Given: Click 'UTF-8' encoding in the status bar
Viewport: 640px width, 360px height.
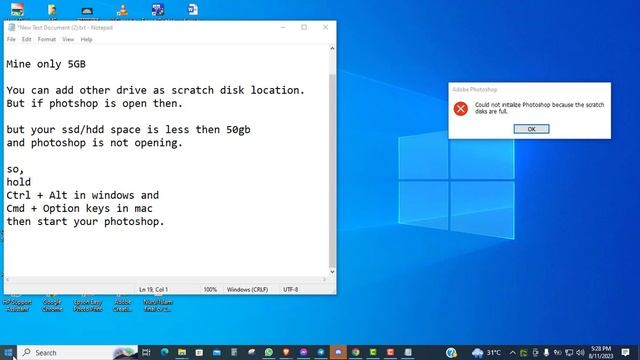Looking at the screenshot, I should click(291, 289).
